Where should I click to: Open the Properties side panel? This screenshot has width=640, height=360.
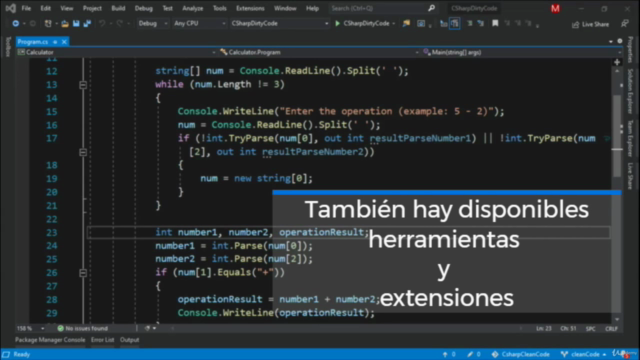630,49
